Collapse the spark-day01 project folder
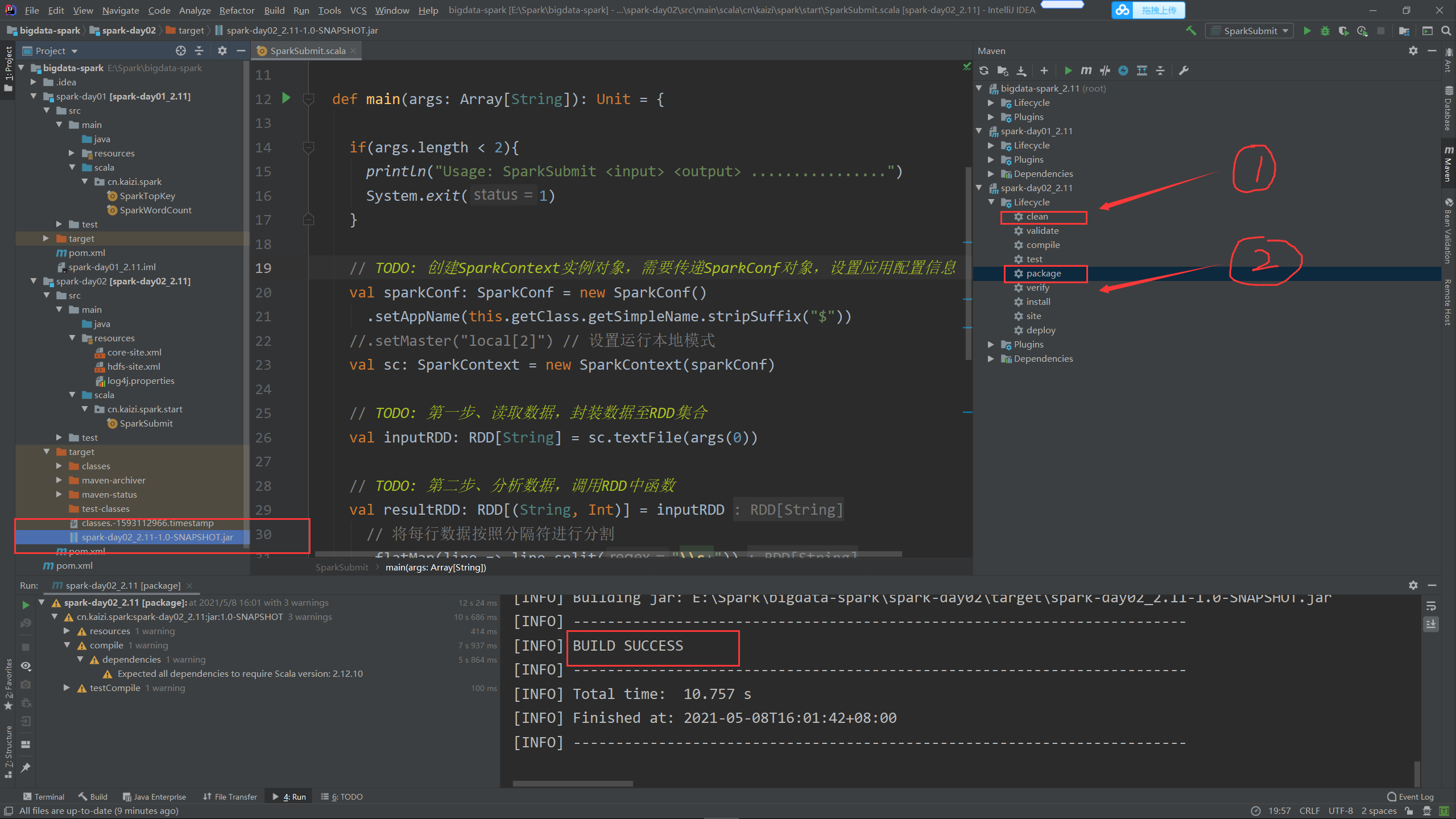This screenshot has height=819, width=1456. 34,96
